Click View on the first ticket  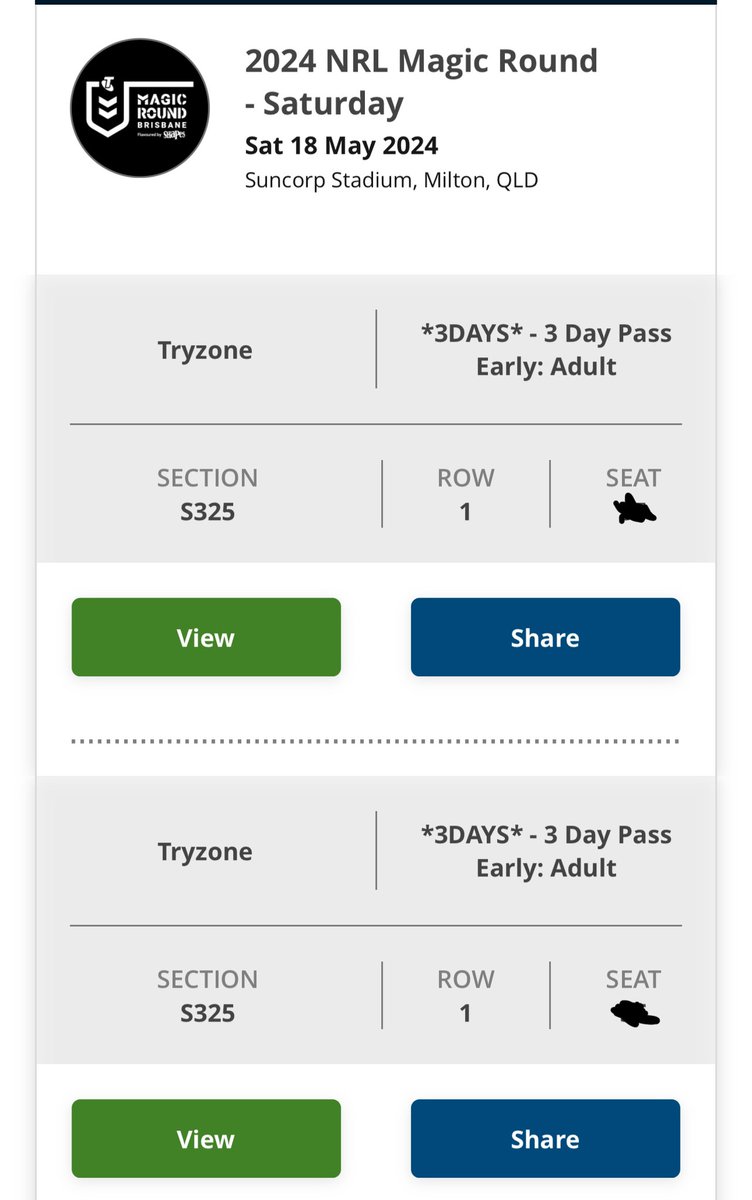click(206, 637)
